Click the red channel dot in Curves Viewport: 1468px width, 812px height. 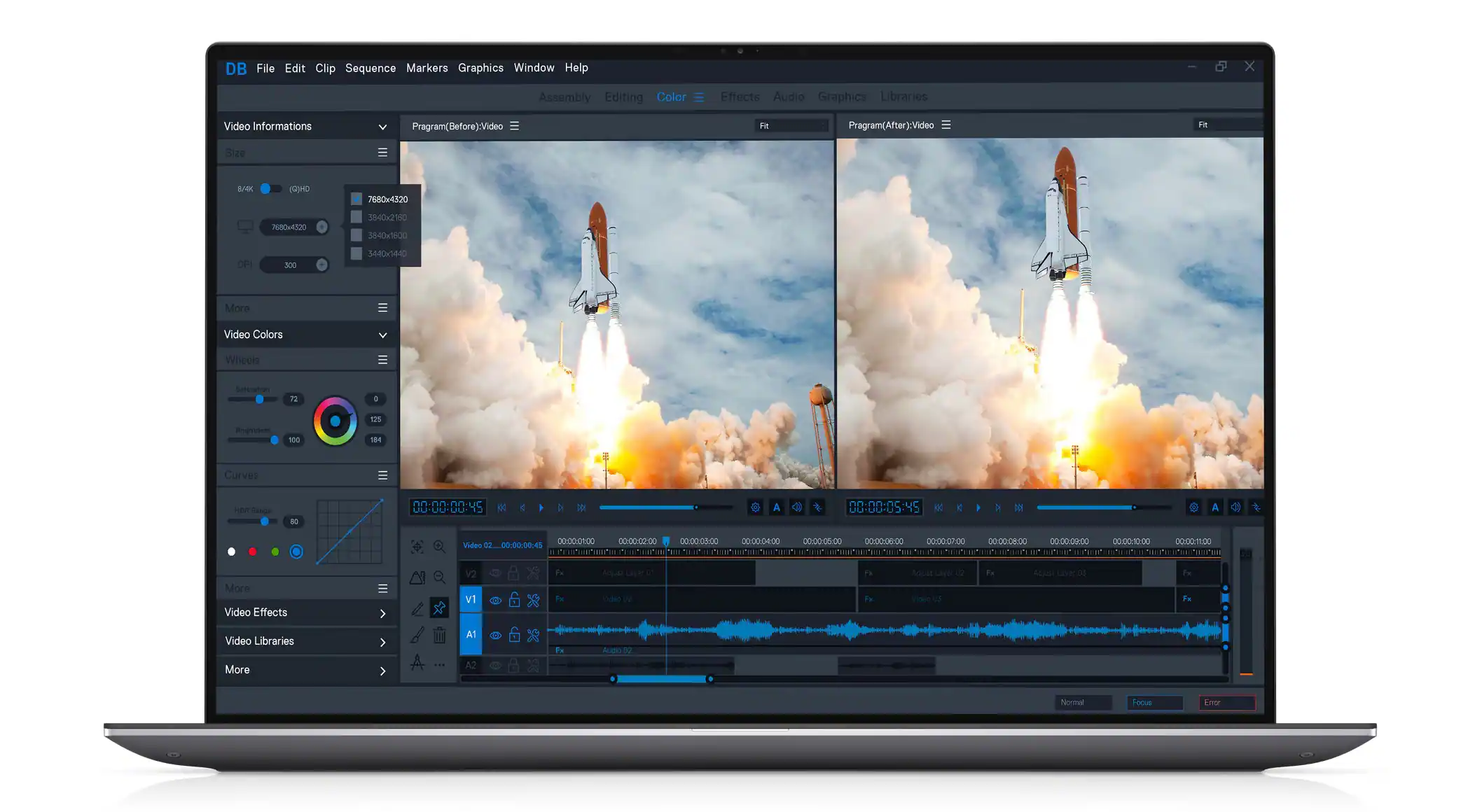[x=253, y=552]
